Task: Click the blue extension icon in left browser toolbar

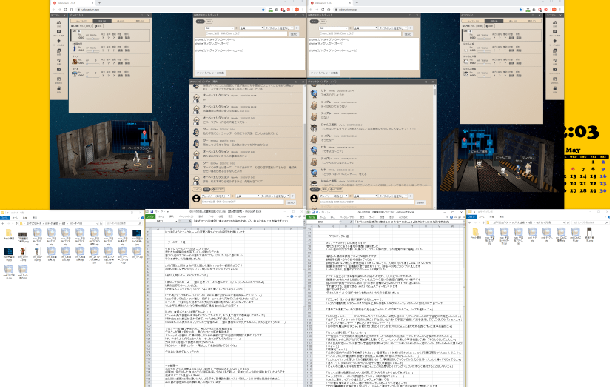Action: pyautogui.click(x=264, y=9)
